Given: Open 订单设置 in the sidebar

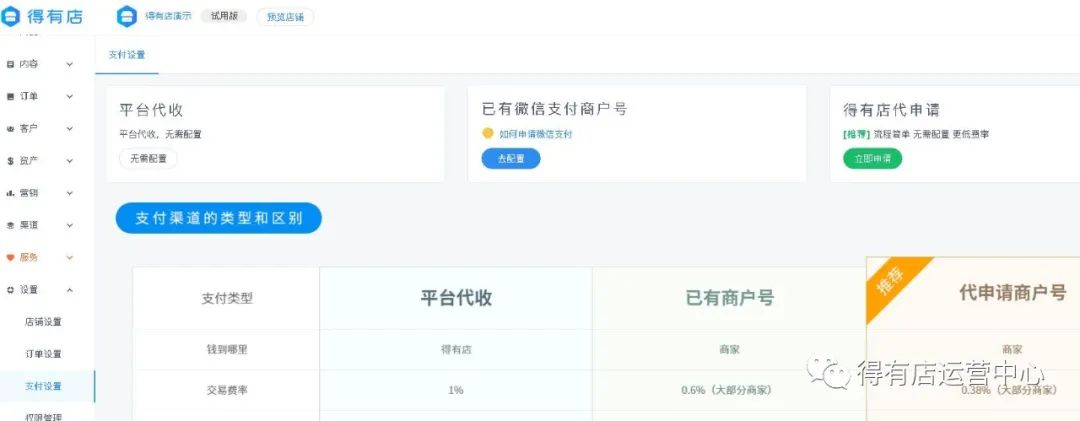Looking at the screenshot, I should click(x=43, y=354).
